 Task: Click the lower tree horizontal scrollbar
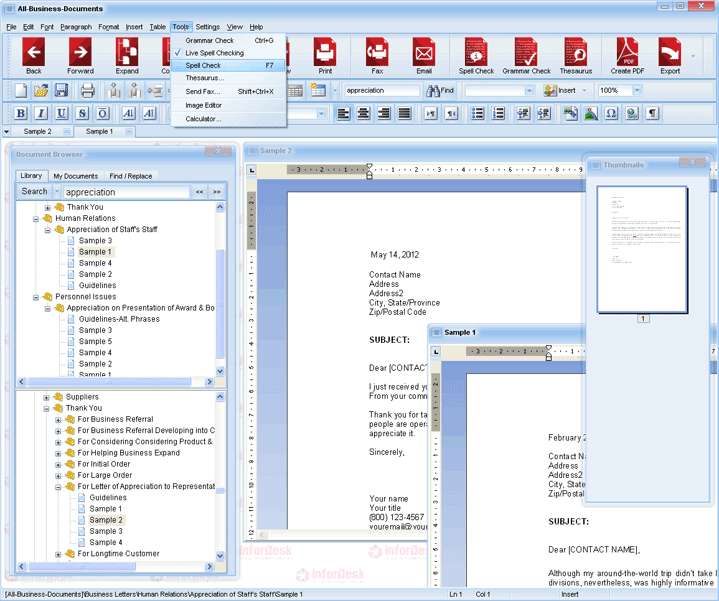coord(82,567)
